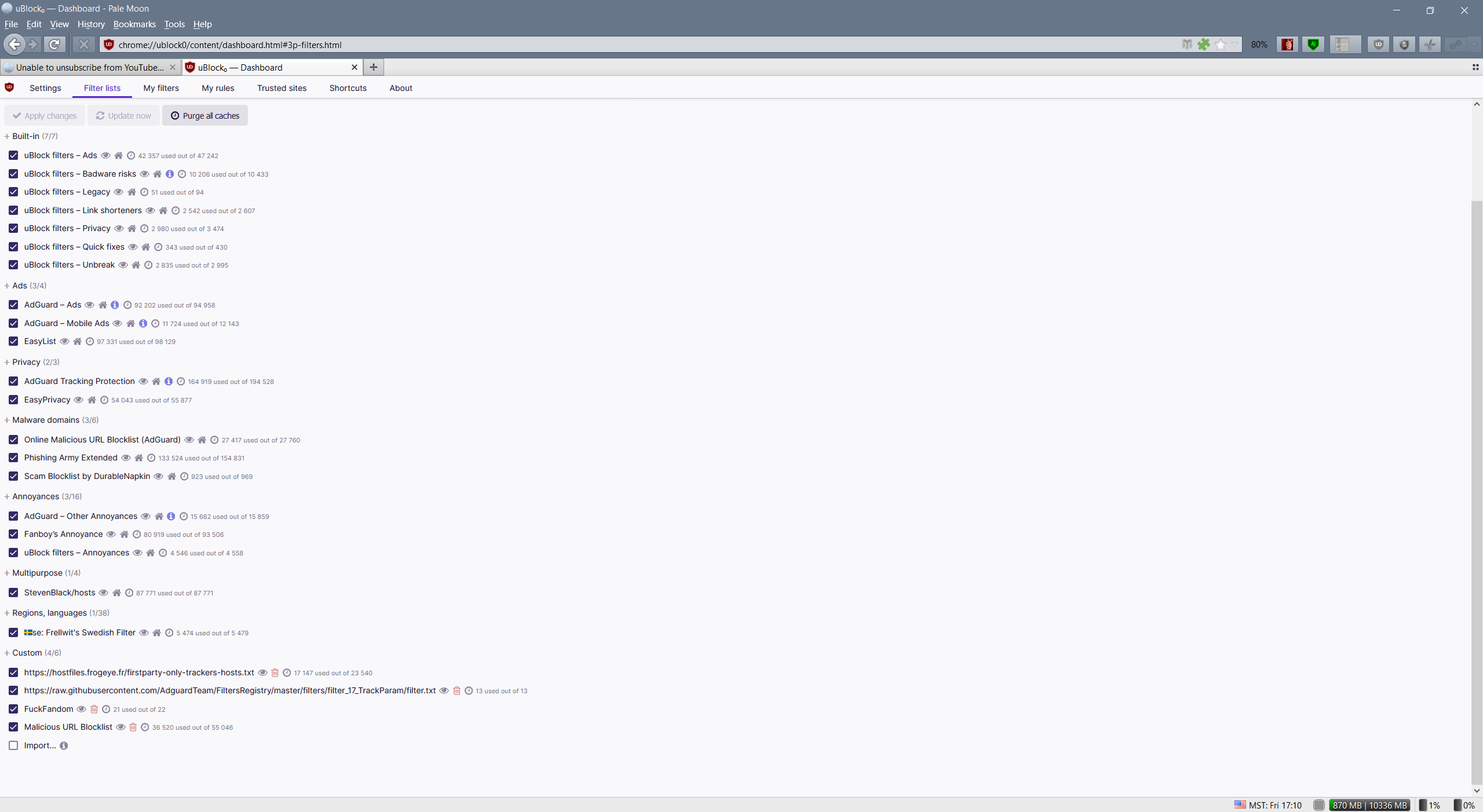Disable the AdGuard – Mobile Ads list
The width and height of the screenshot is (1483, 812).
[13, 324]
